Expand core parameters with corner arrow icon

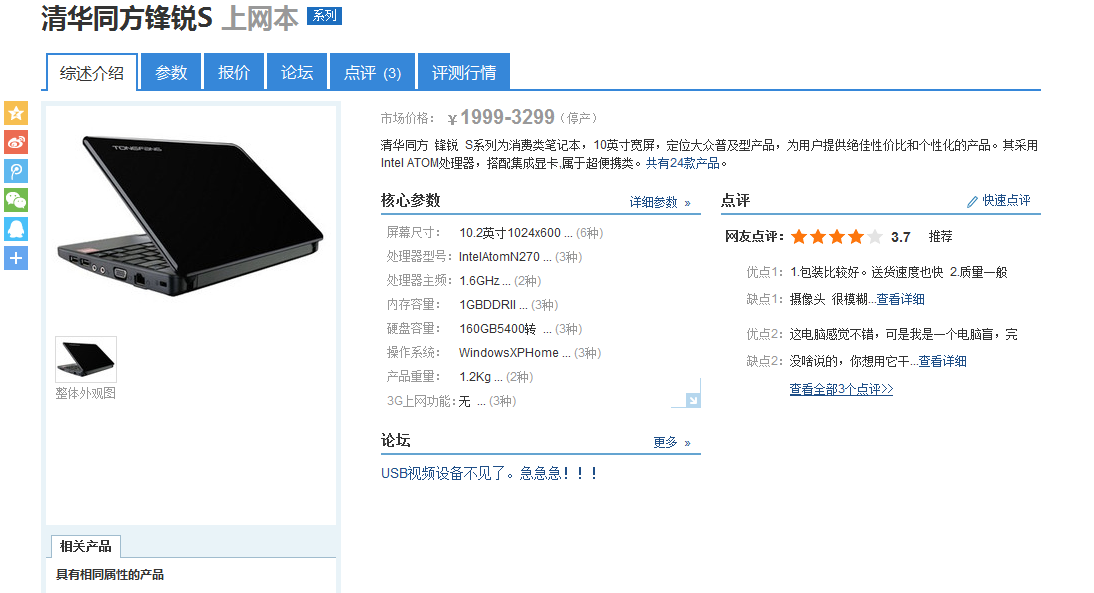692,400
